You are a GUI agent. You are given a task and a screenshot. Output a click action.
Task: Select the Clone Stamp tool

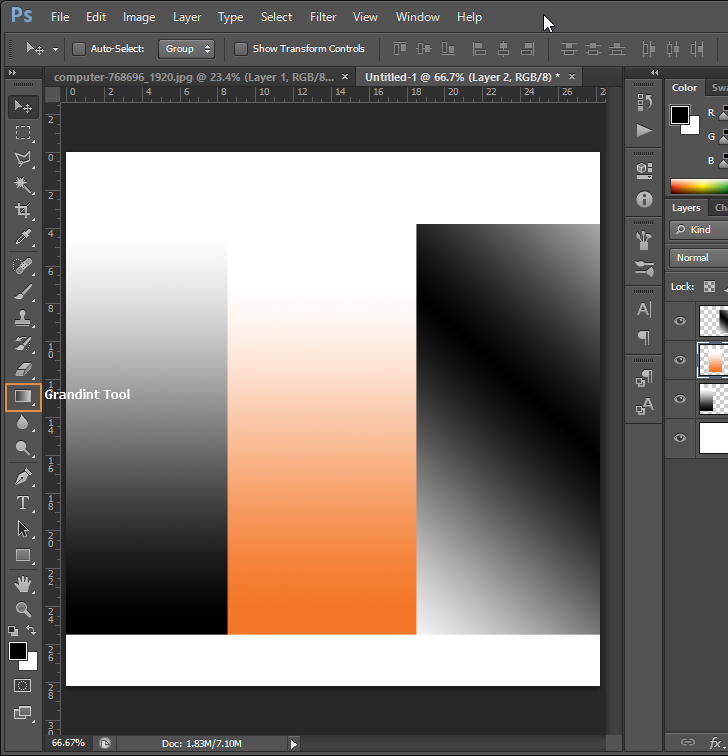(x=23, y=318)
